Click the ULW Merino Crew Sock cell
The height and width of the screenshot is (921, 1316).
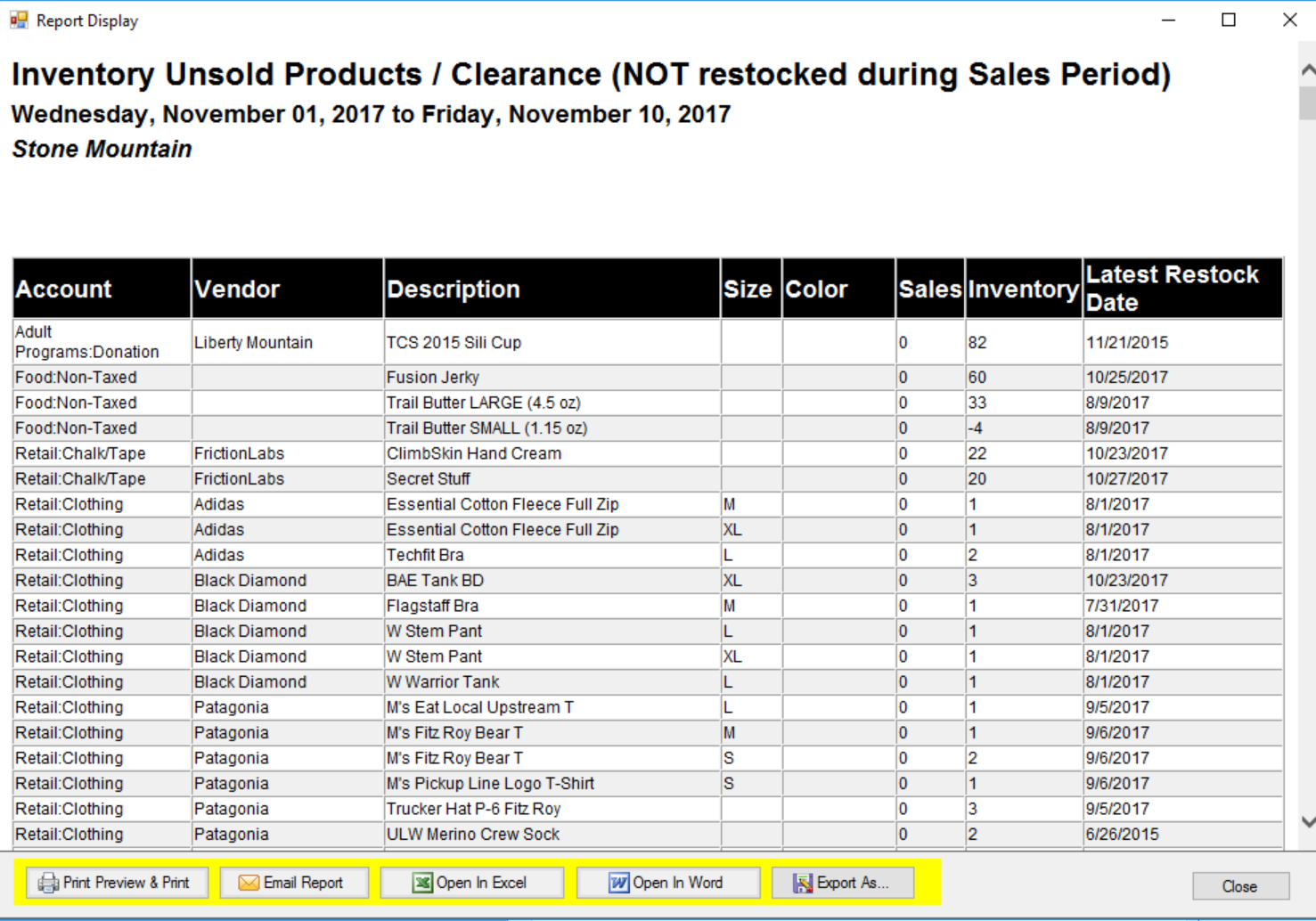click(x=552, y=834)
